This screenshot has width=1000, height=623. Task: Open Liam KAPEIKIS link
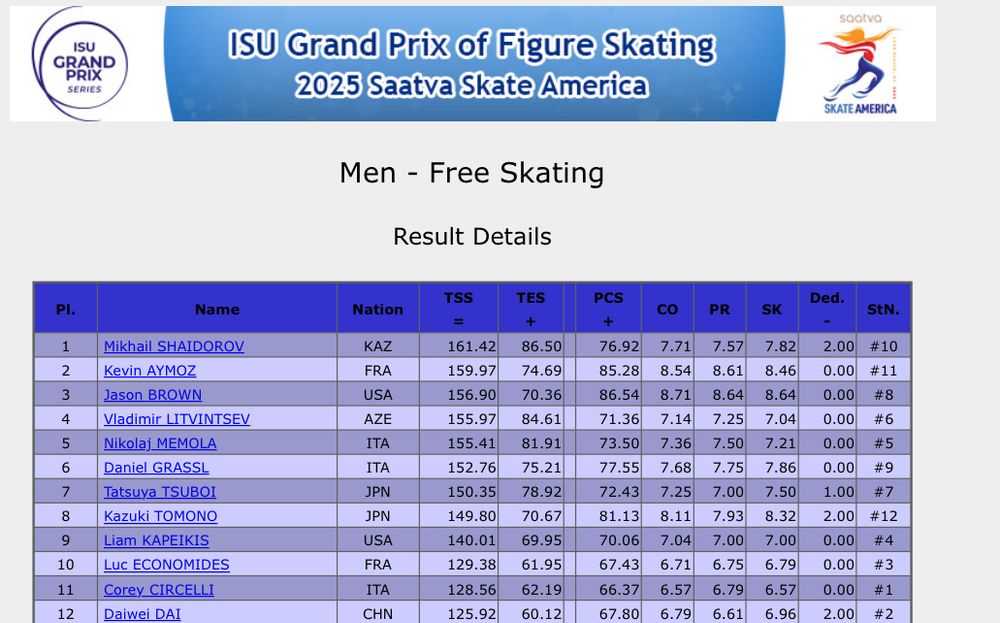pos(156,540)
